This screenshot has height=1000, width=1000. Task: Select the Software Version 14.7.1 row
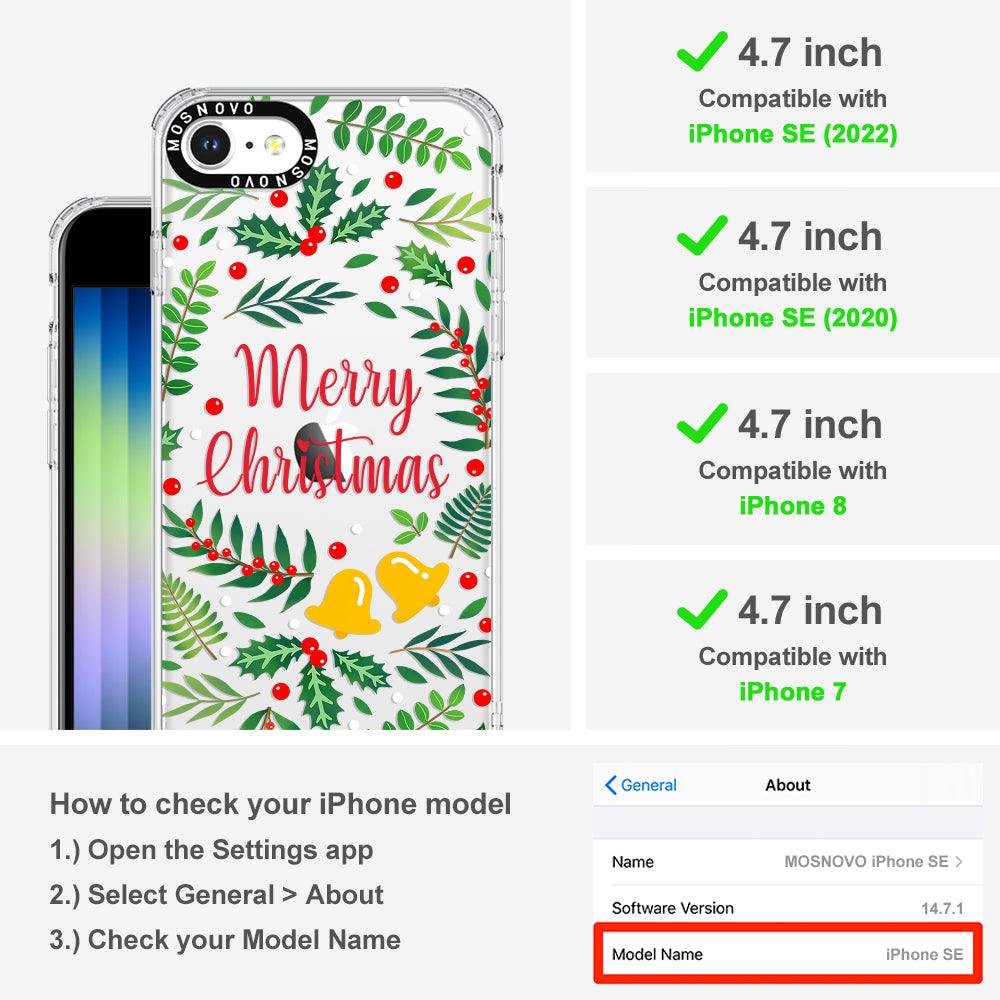788,907
